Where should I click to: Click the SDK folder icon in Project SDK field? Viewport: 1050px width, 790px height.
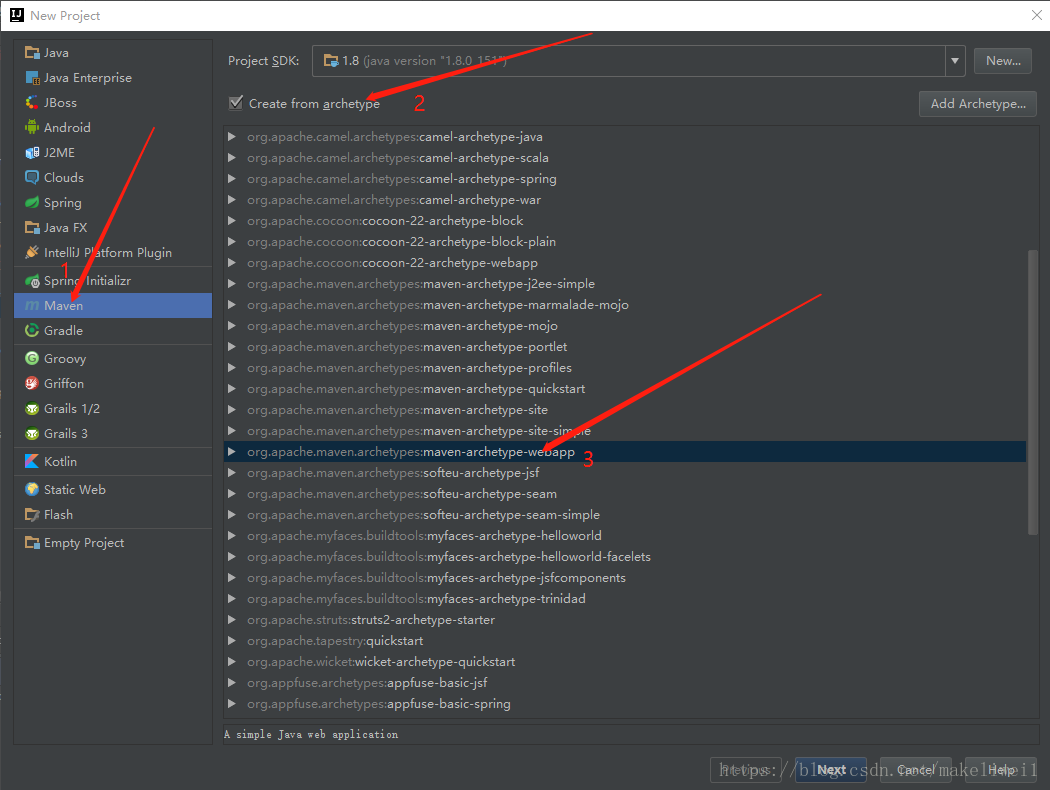[331, 61]
